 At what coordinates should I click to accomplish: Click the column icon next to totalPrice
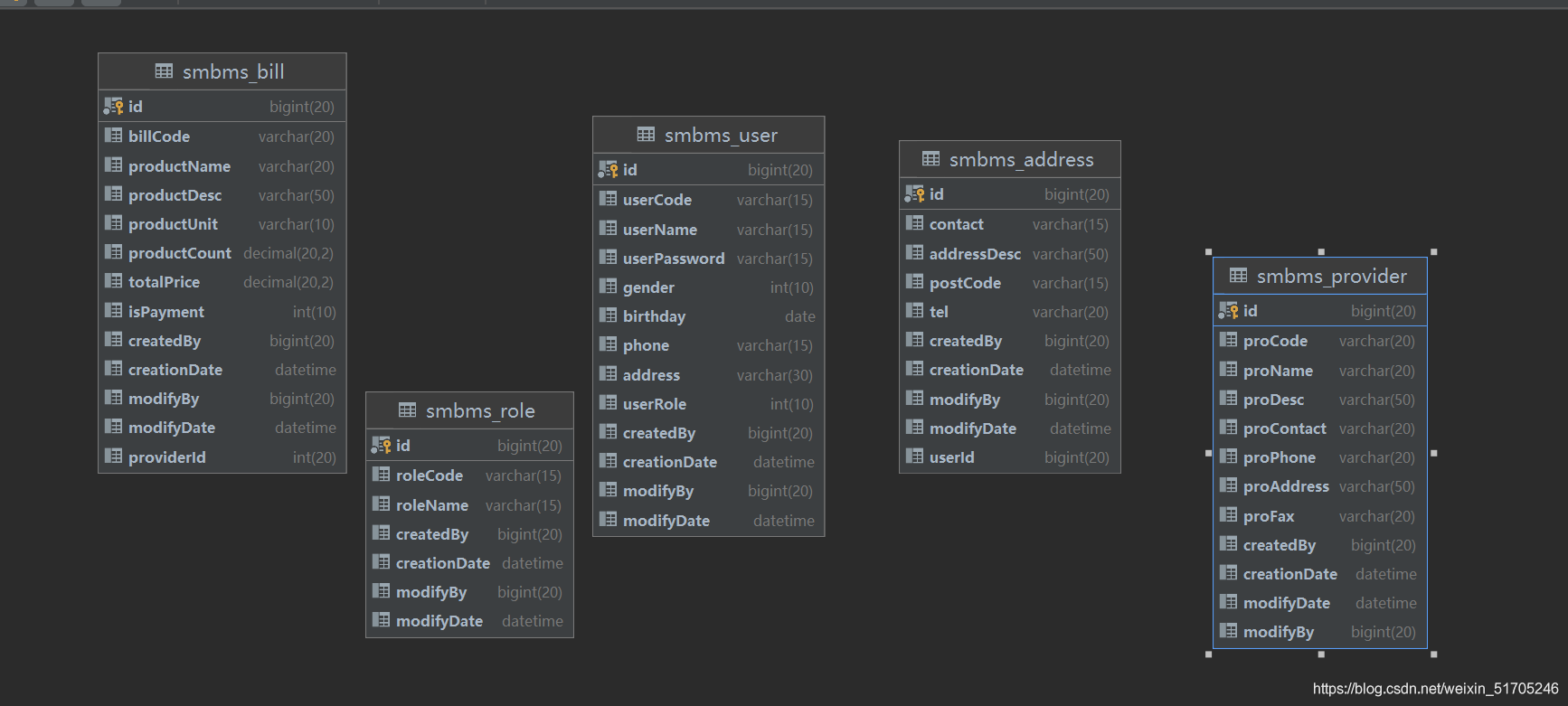point(113,281)
